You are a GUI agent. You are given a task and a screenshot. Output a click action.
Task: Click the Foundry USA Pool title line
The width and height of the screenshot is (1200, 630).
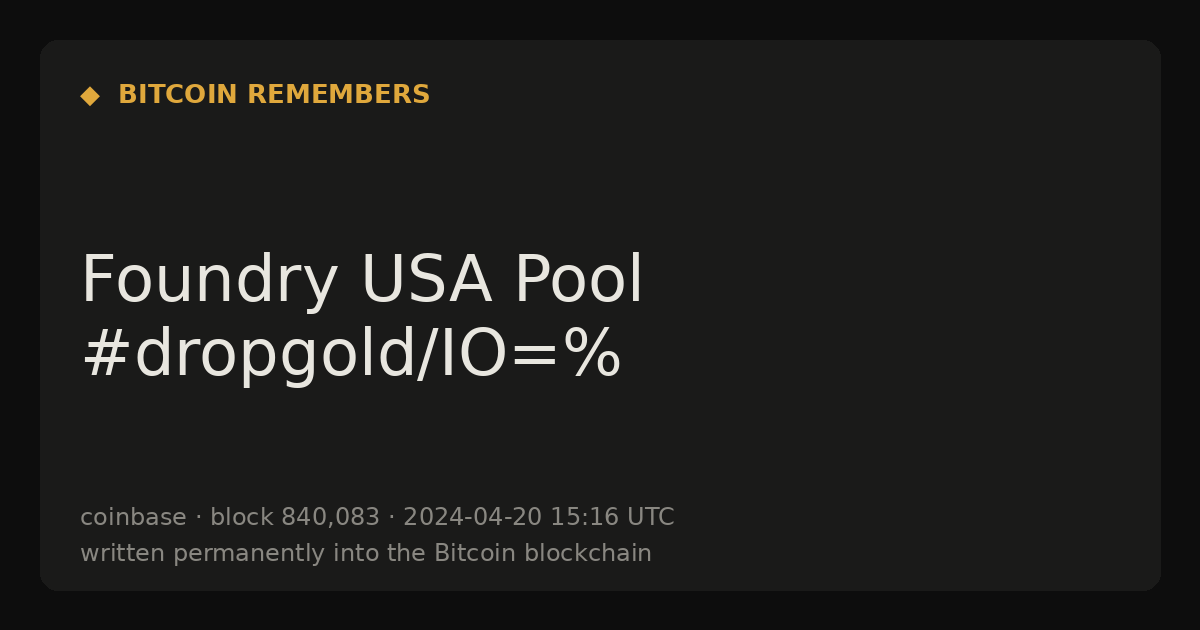pyautogui.click(x=362, y=280)
